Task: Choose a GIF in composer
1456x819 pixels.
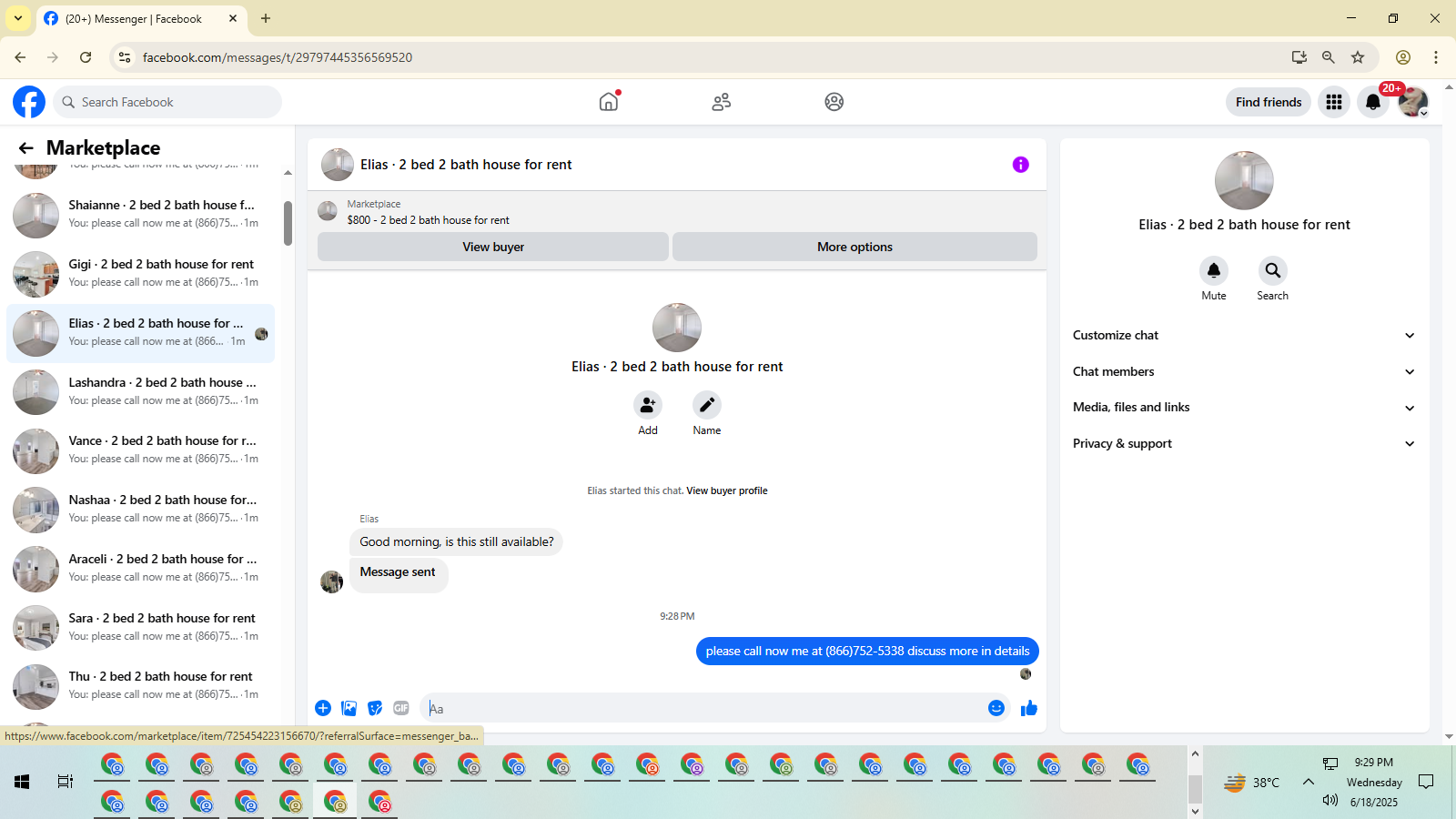Action: click(401, 708)
